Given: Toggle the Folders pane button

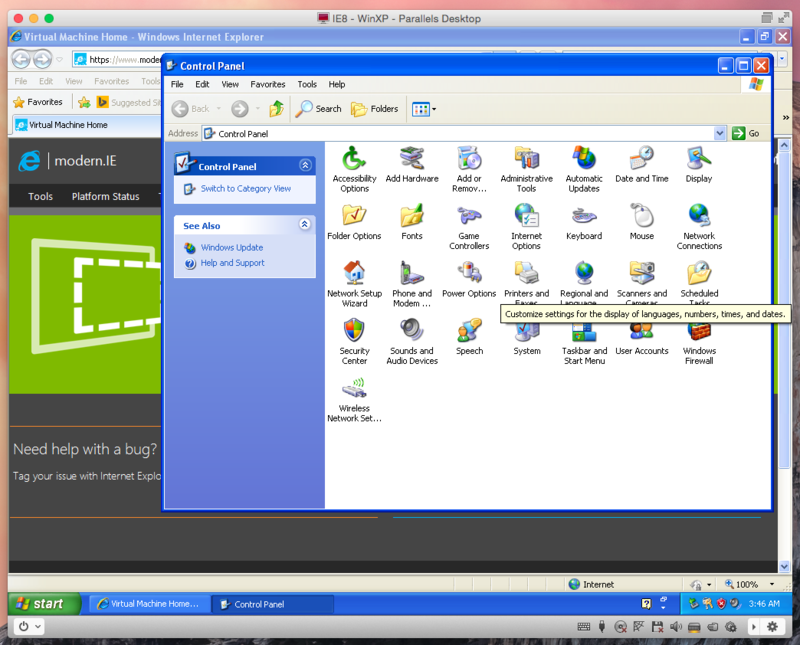Looking at the screenshot, I should [374, 109].
